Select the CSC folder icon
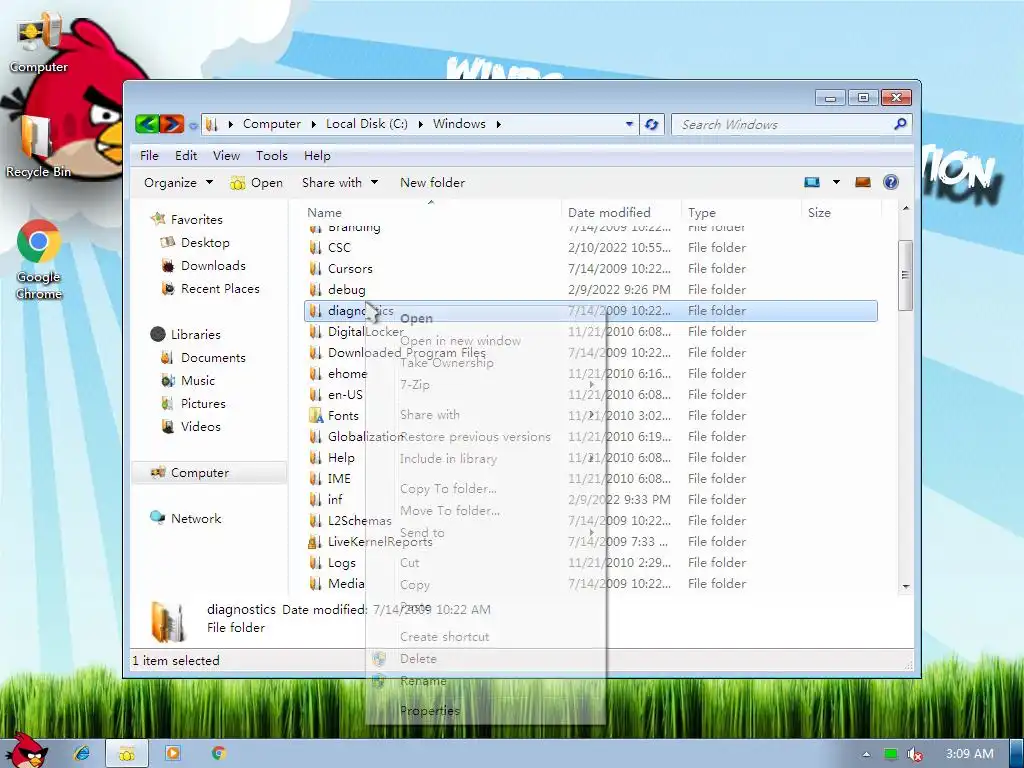Image resolution: width=1024 pixels, height=768 pixels. 315,248
